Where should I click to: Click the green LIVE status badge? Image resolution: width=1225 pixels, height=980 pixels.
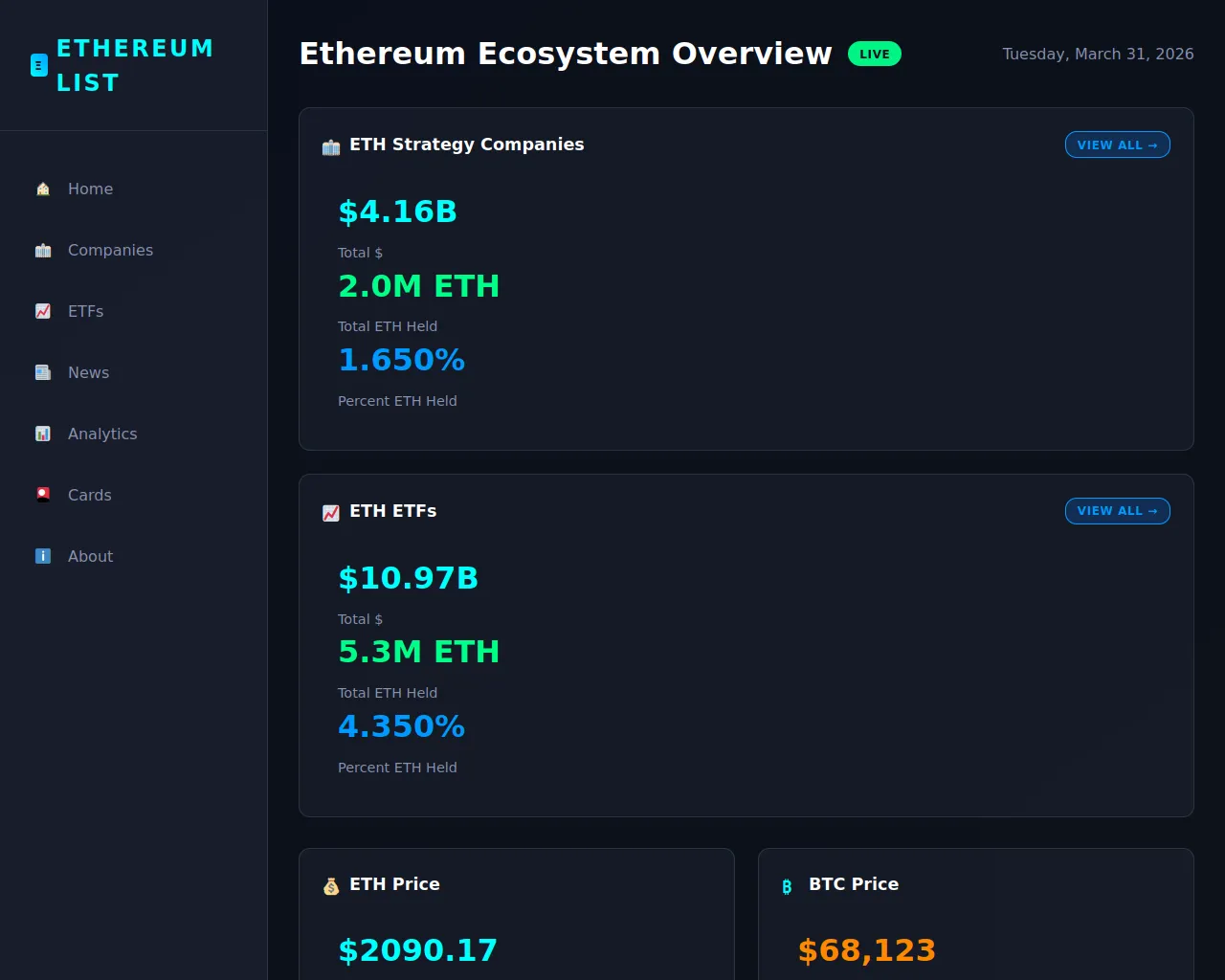(x=874, y=55)
